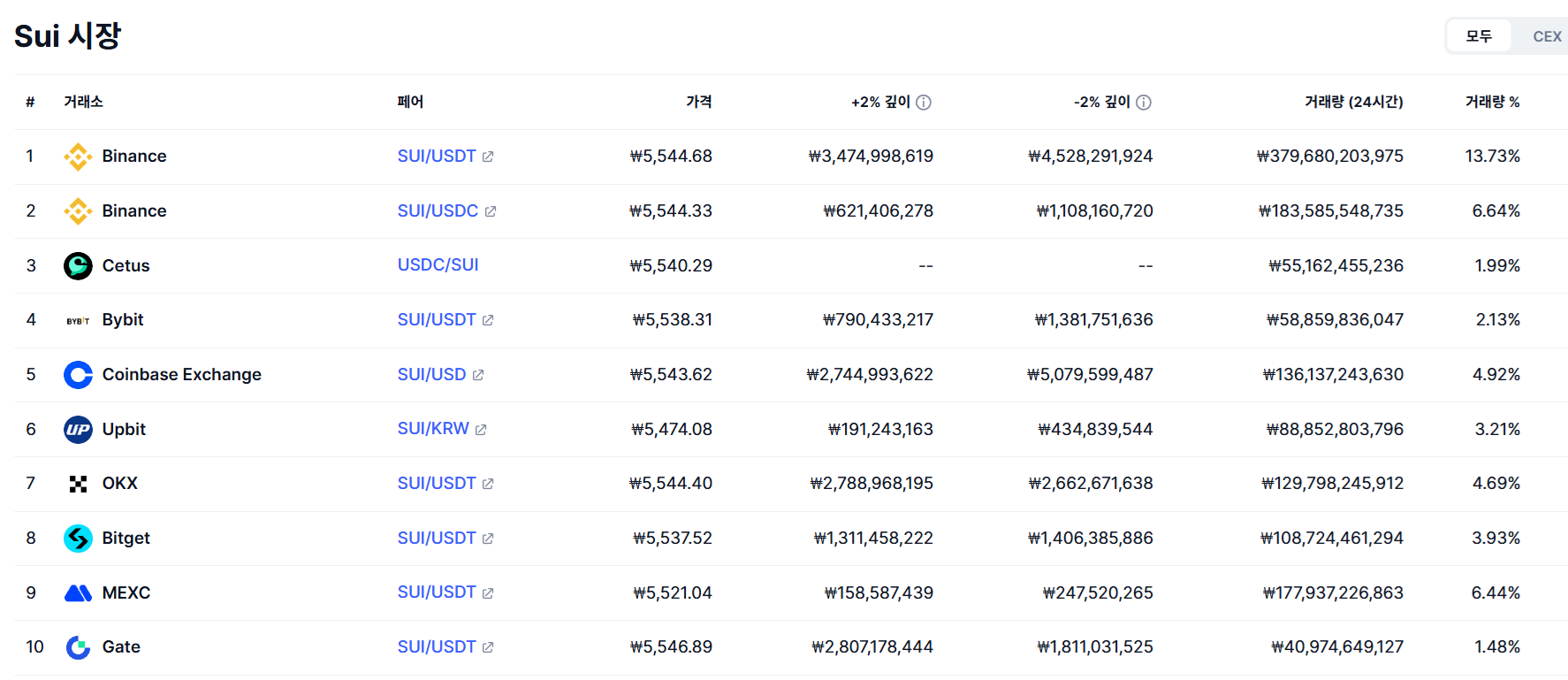Click the Bybit exchange logo

tap(78, 320)
